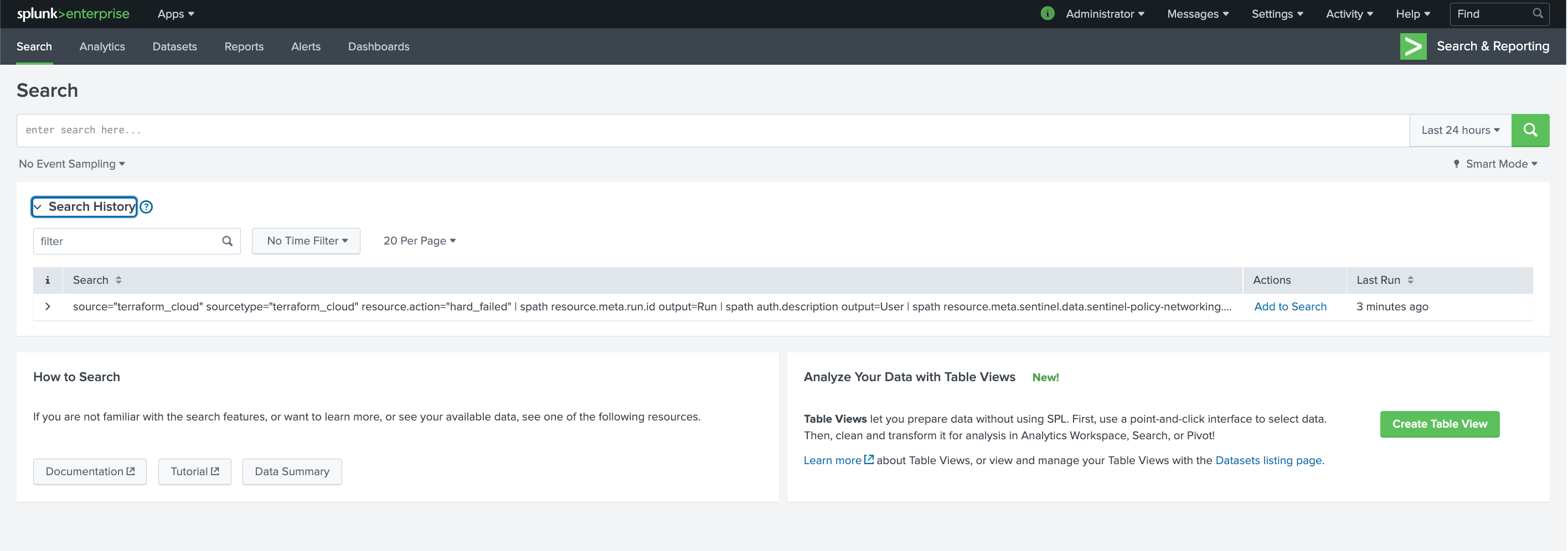The height and width of the screenshot is (551, 1568).
Task: Expand the terraform_cloud search history row
Action: tap(48, 307)
